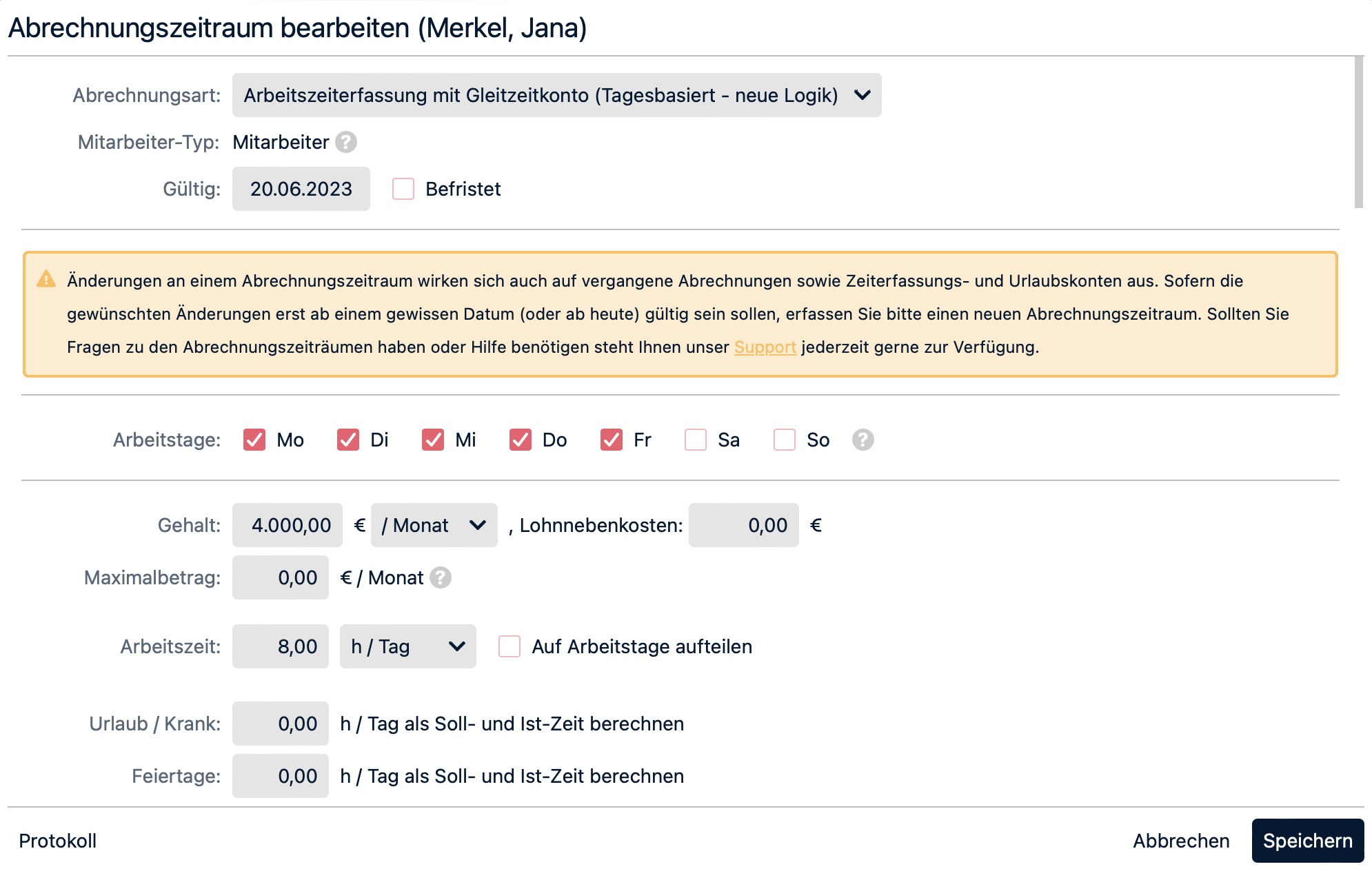The width and height of the screenshot is (1372, 871).
Task: Click the orange warning triangle icon
Action: pos(46,280)
